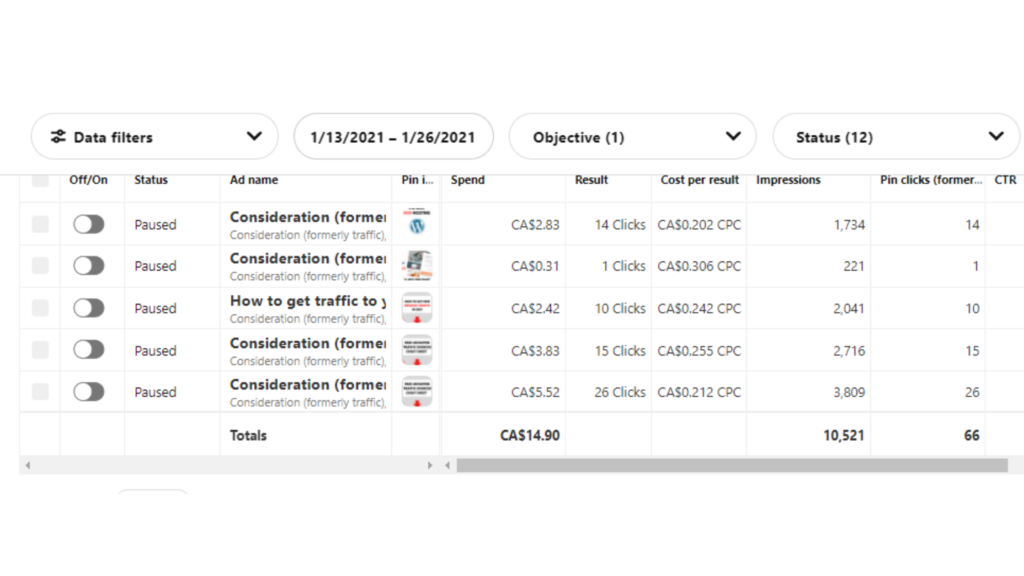Click the CA$0.212 CPC cell
Viewport: 1024px width, 576px height.
coord(699,392)
